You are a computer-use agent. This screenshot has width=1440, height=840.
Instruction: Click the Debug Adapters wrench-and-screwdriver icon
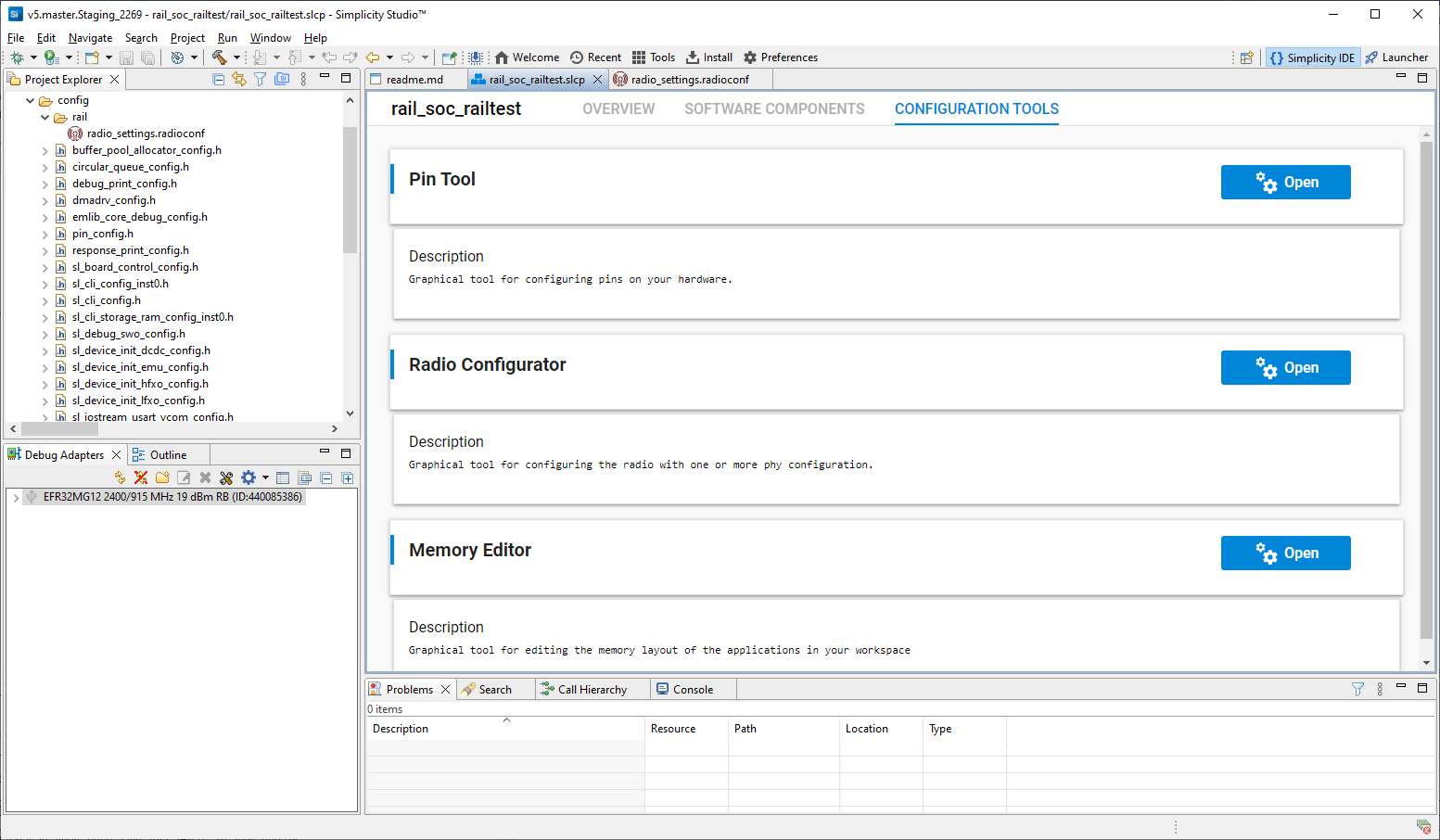pyautogui.click(x=226, y=478)
